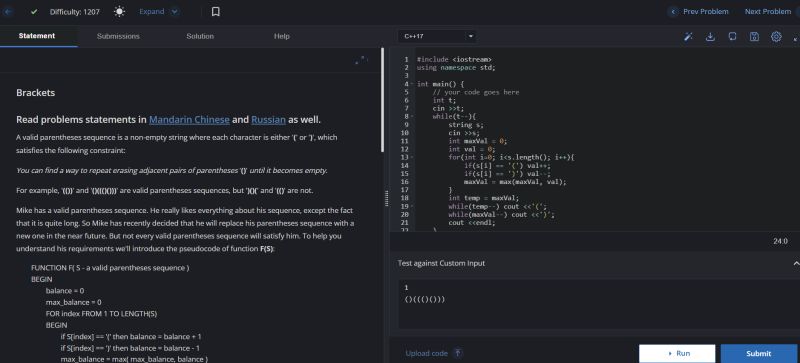Click the reset code icon in the editor toolbar
800x363 pixels.
click(x=732, y=37)
